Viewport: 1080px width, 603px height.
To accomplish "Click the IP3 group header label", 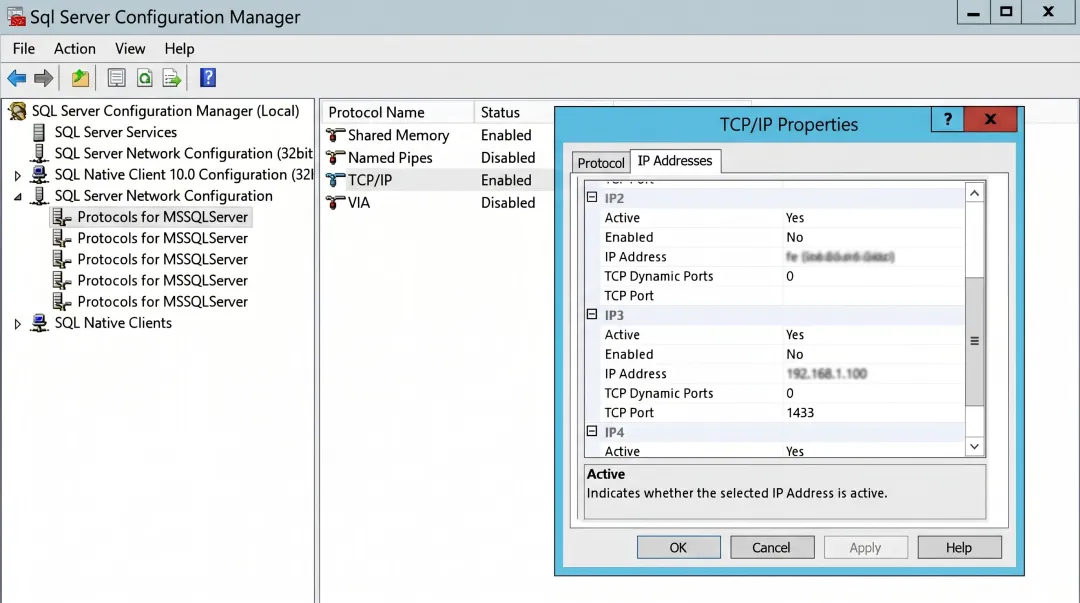I will coord(614,316).
